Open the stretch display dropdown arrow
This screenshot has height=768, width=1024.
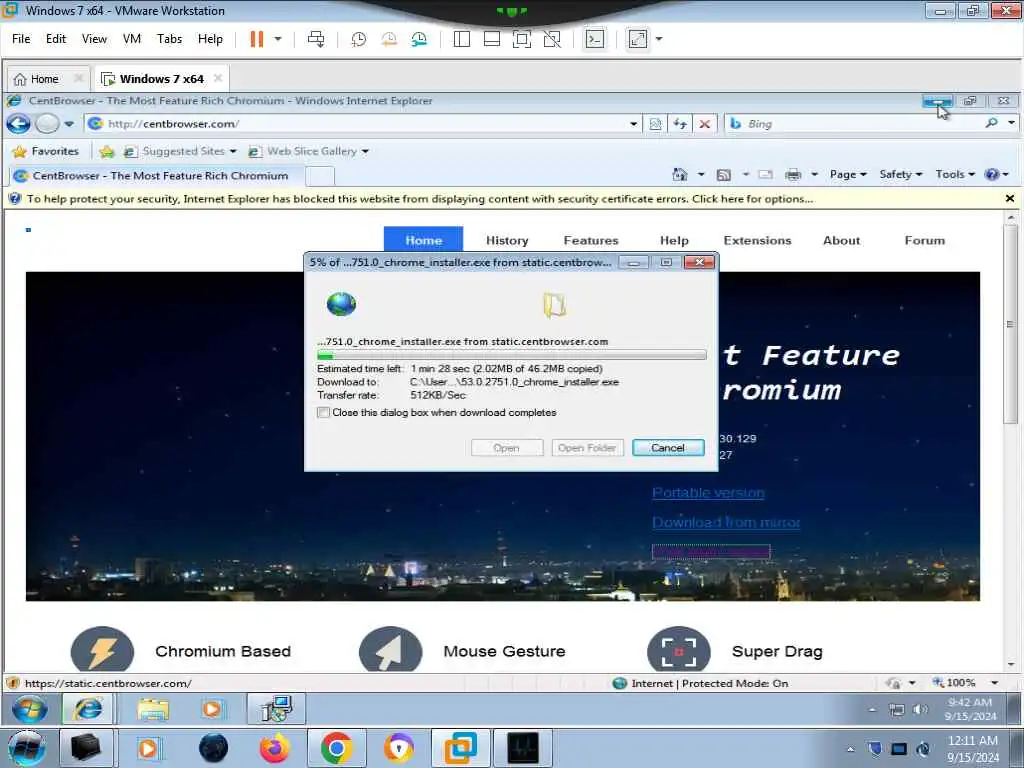tap(659, 39)
